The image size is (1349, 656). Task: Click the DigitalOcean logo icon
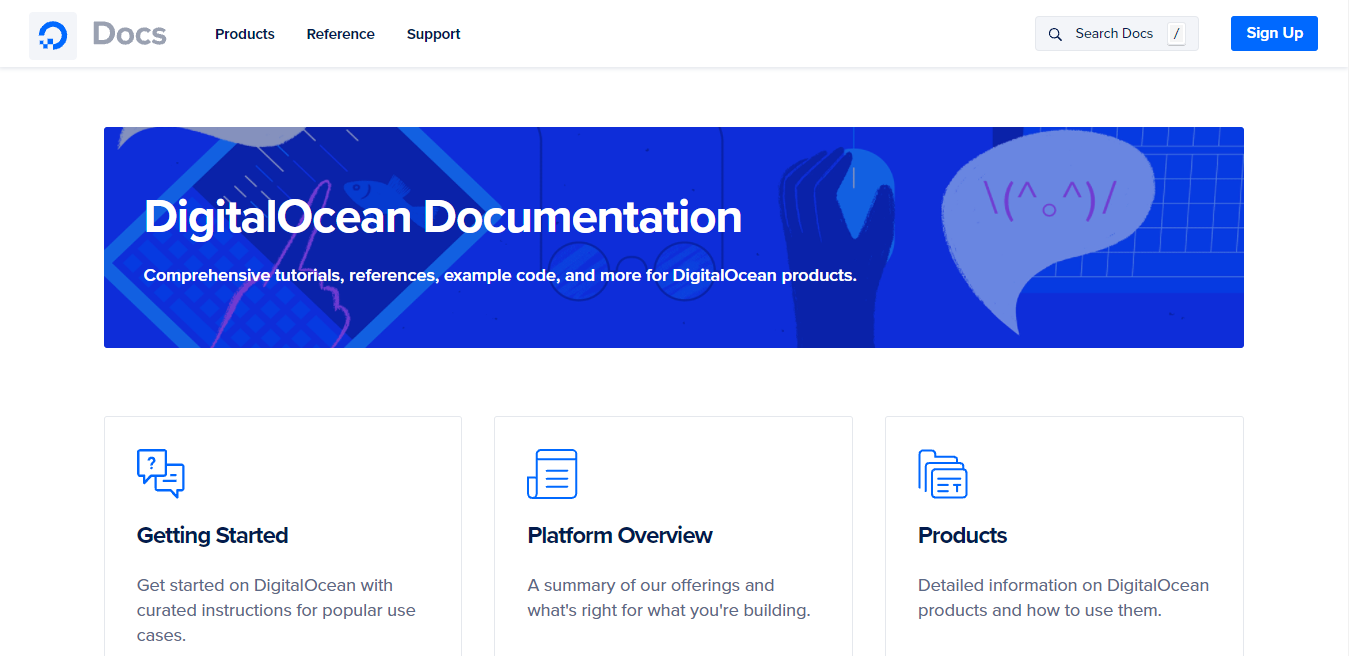pyautogui.click(x=53, y=36)
